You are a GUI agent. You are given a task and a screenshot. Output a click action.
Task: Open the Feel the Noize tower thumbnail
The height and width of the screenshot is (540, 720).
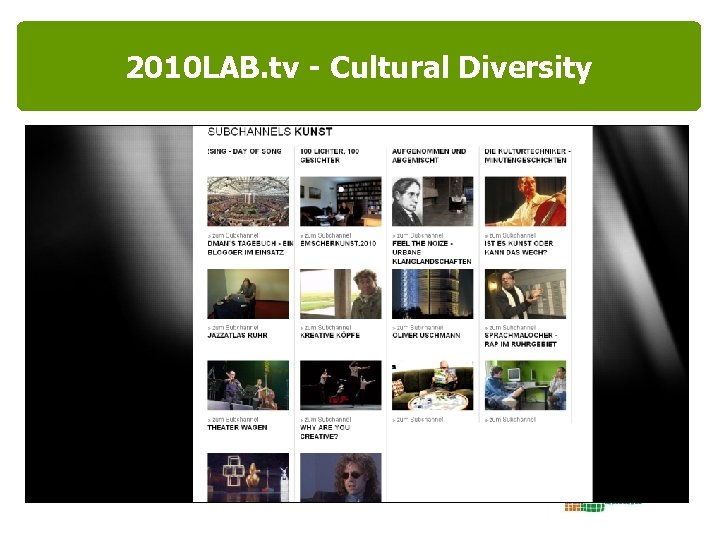(x=433, y=294)
